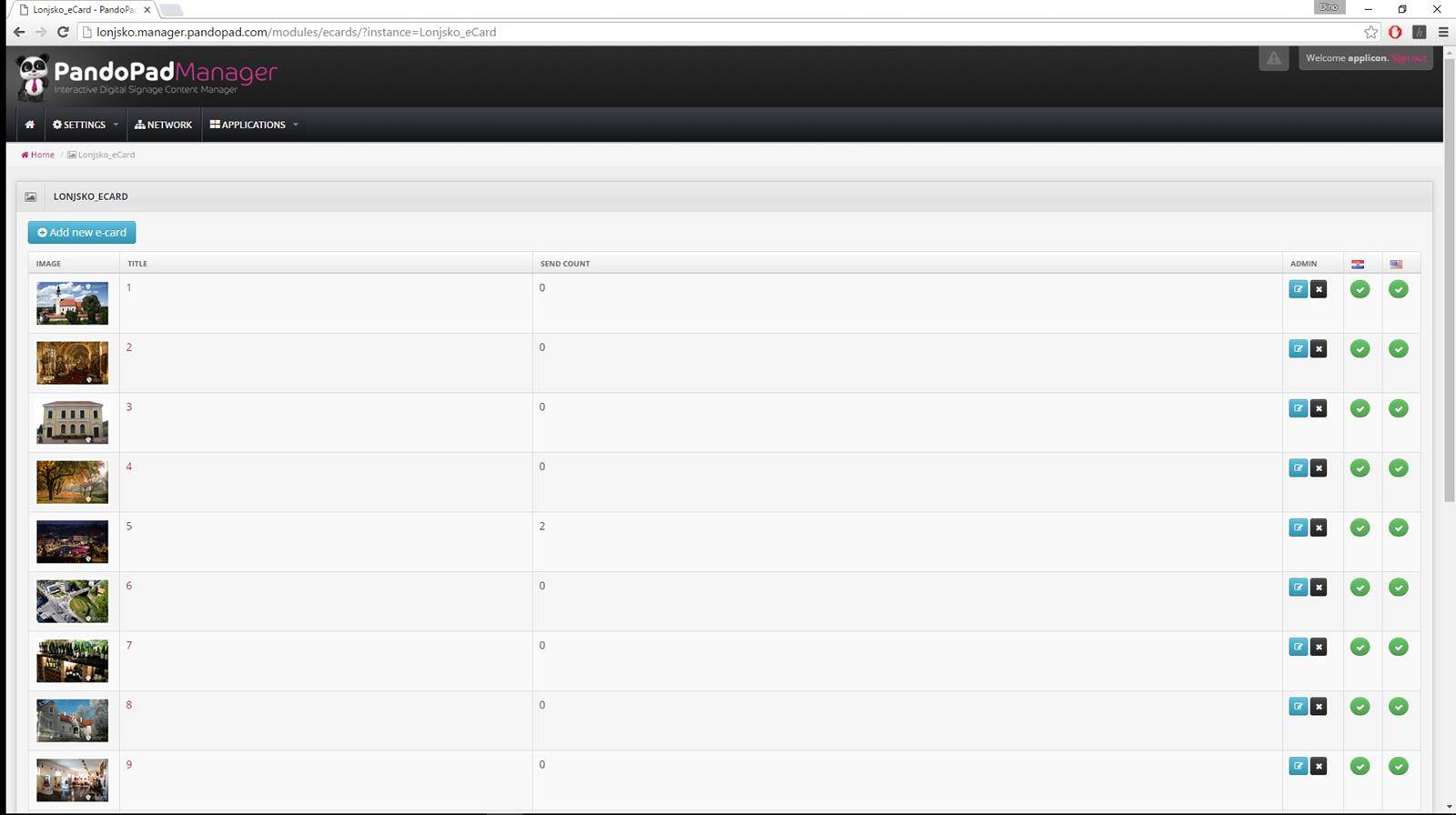Viewport: 1456px width, 815px height.
Task: Toggle English language status for e-card 7
Action: (x=1399, y=647)
